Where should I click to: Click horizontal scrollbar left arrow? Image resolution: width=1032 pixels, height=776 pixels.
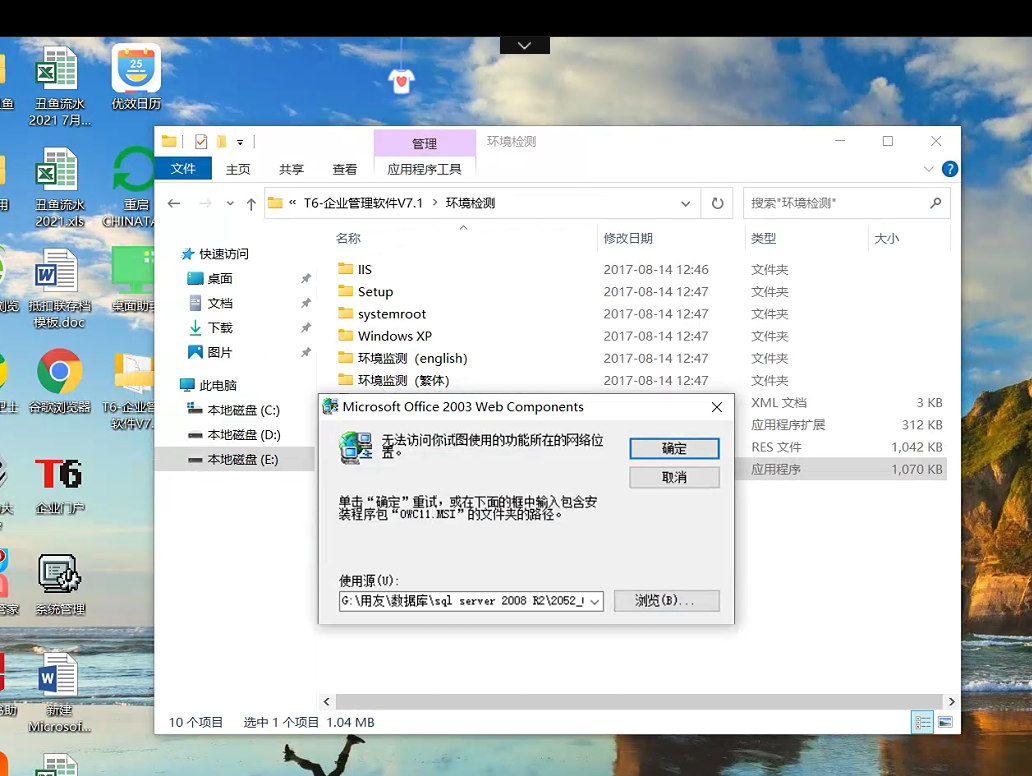coord(327,702)
